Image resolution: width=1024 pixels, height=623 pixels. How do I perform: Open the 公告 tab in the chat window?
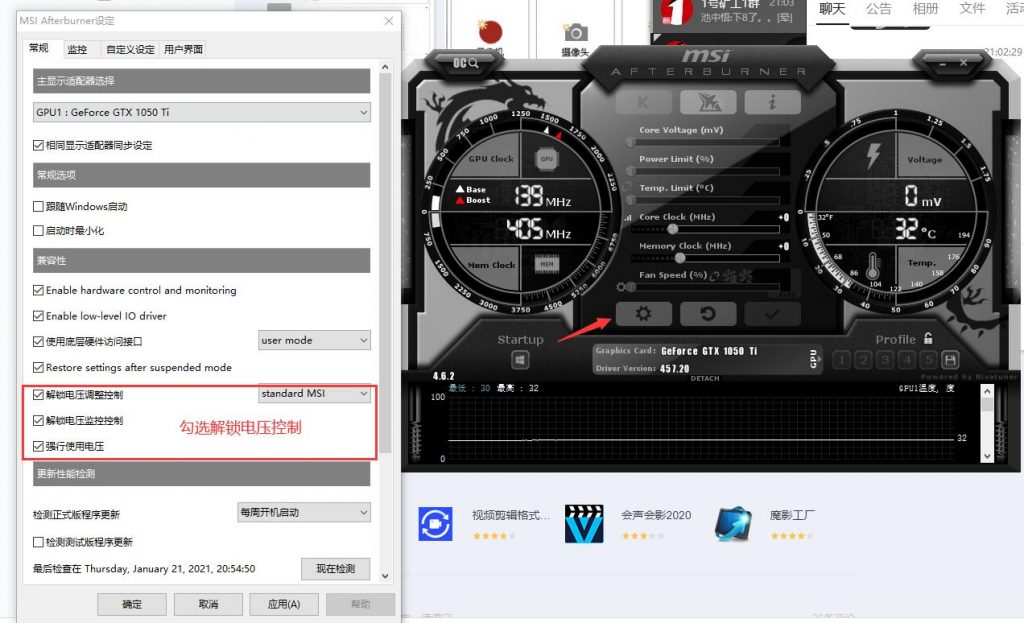[x=878, y=9]
